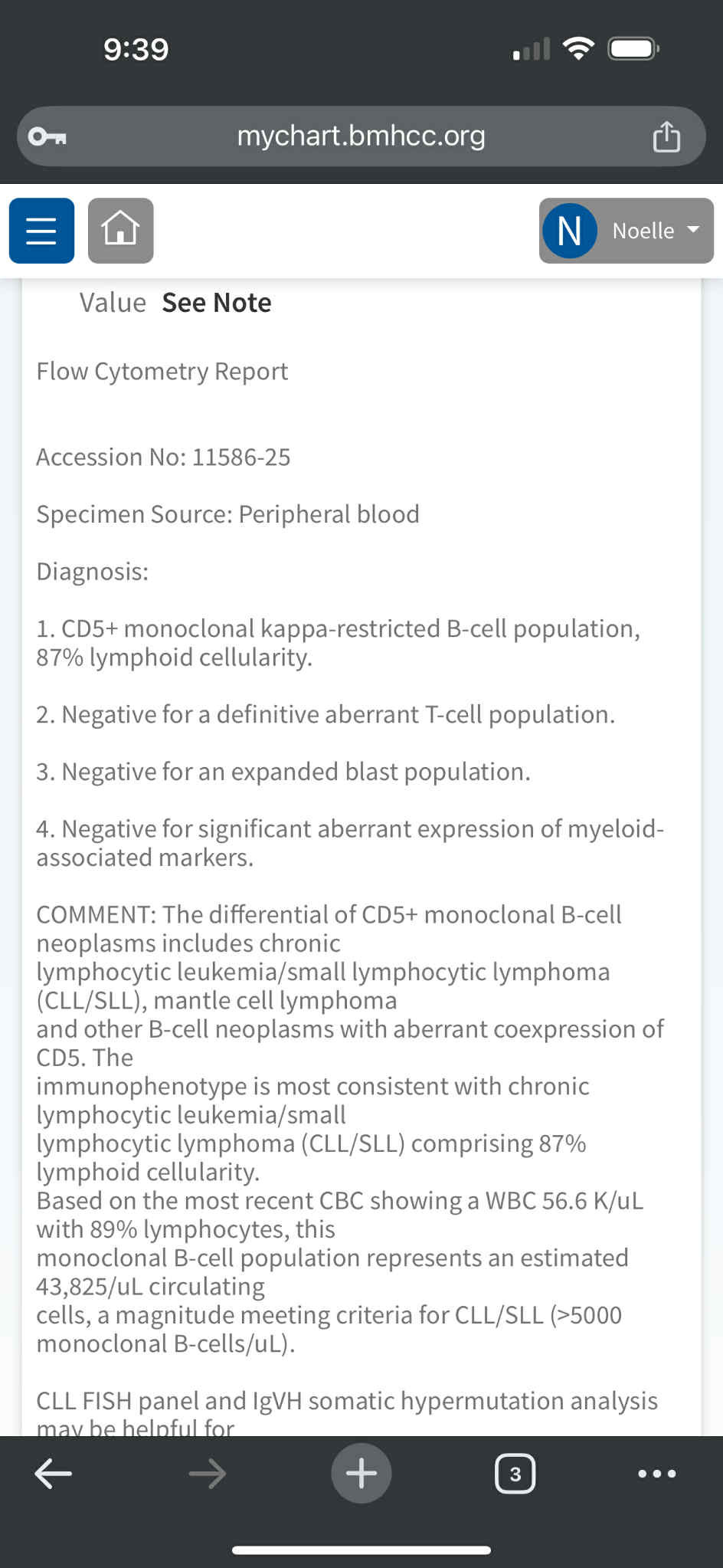
Task: Tap the Accession No 11586-25 line
Action: tap(163, 458)
